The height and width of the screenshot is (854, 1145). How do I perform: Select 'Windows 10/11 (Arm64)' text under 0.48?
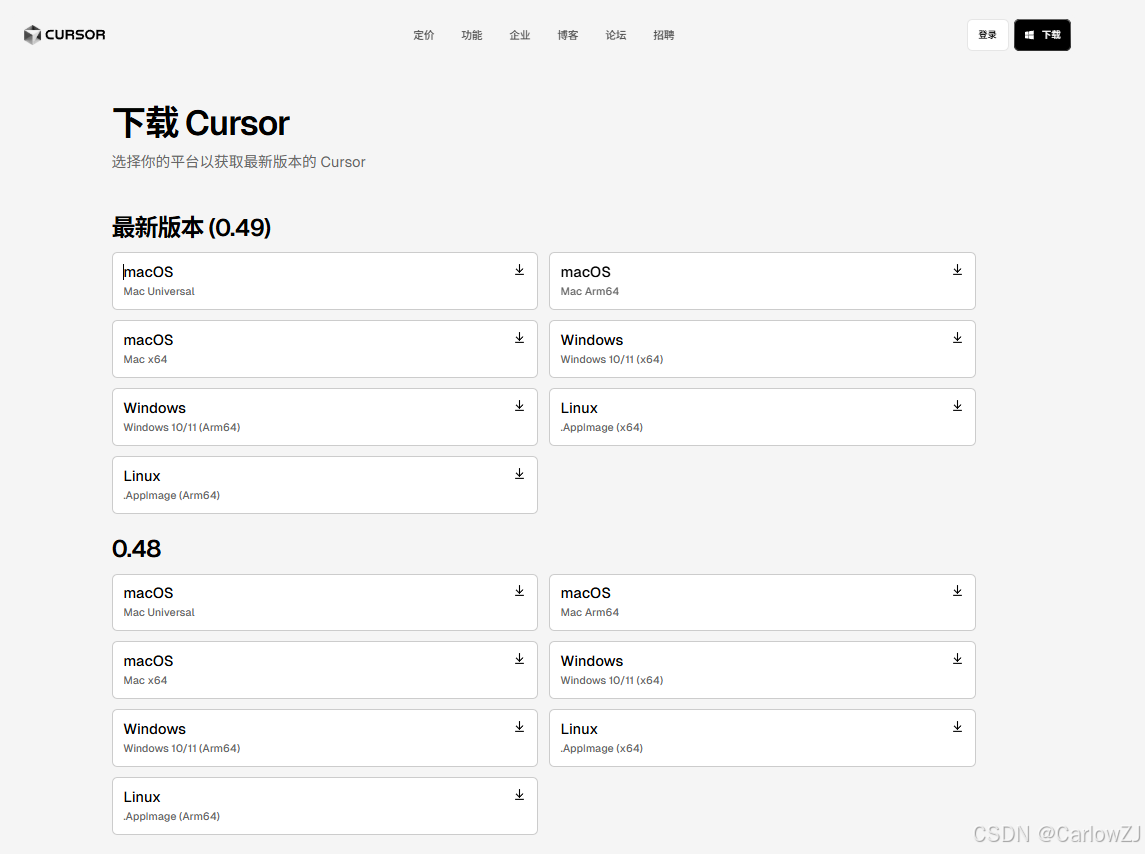coord(182,748)
